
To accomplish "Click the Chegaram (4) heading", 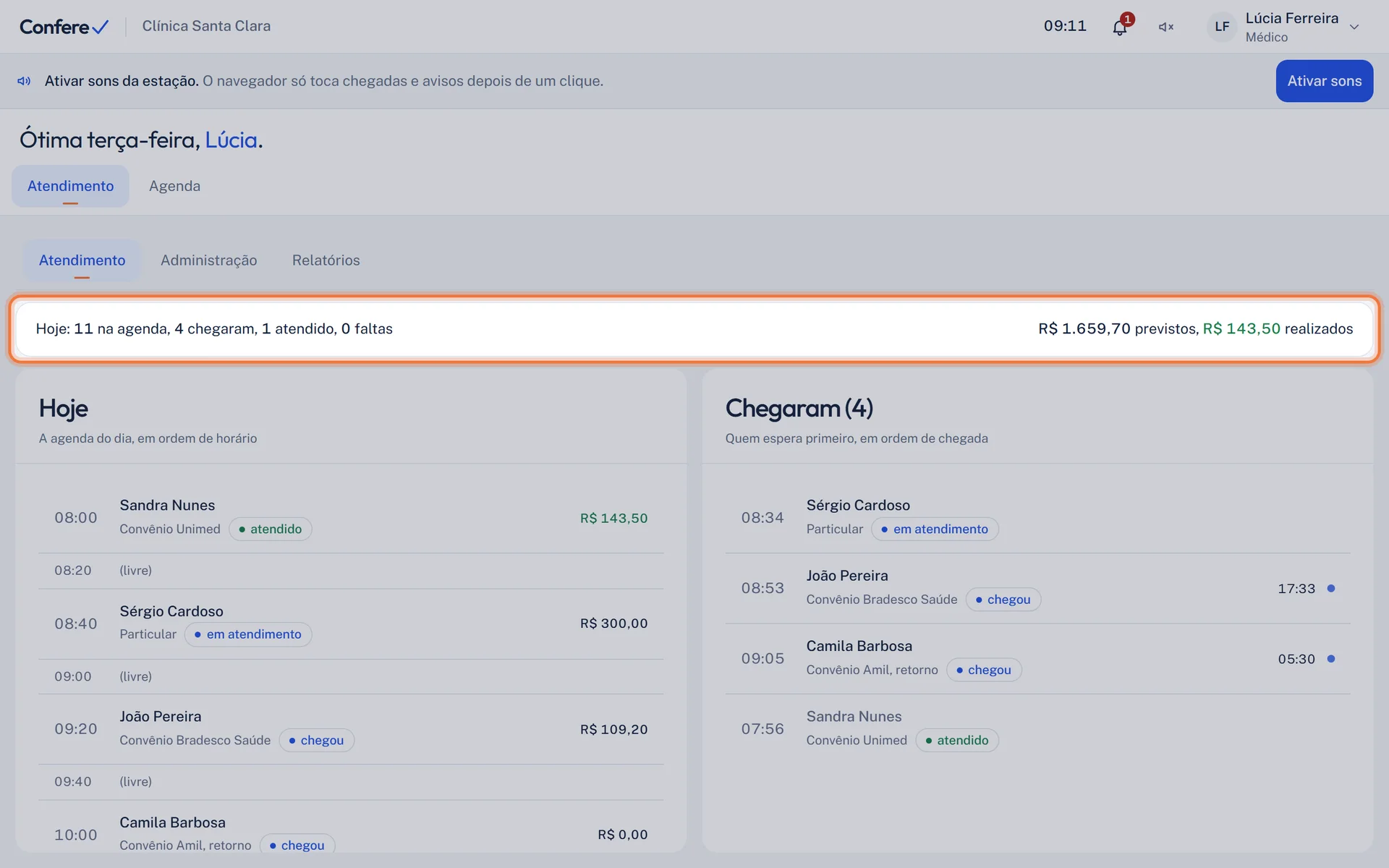I will click(799, 409).
